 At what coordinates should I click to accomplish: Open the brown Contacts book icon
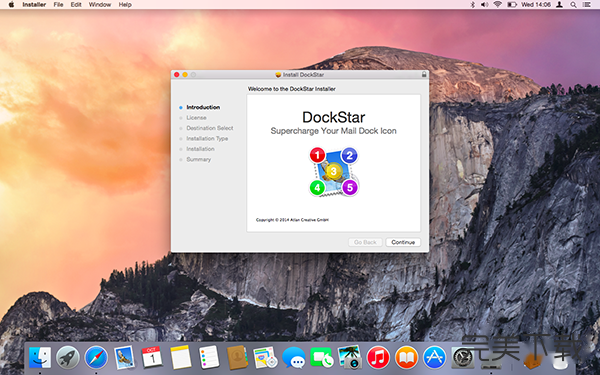pyautogui.click(x=237, y=357)
